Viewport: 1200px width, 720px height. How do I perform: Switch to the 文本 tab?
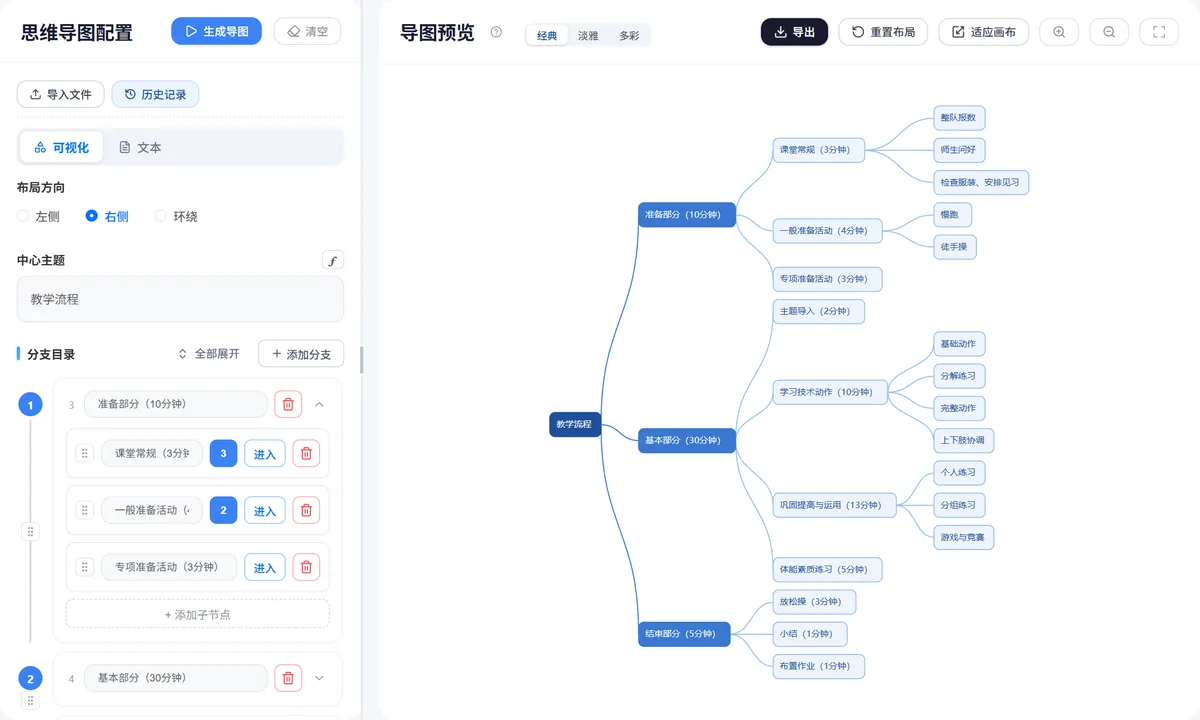coord(140,147)
